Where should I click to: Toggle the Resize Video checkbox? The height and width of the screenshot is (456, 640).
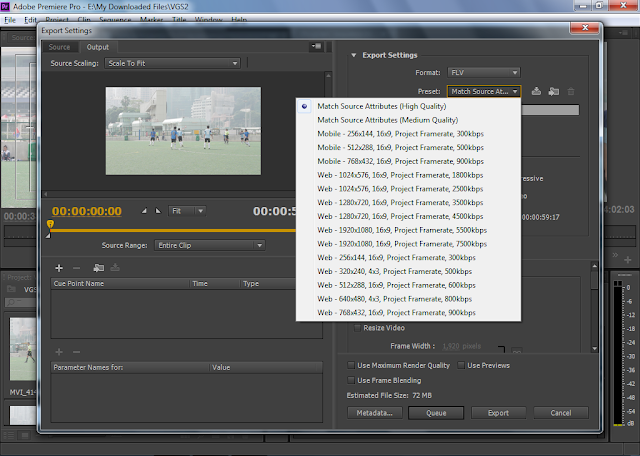[x=357, y=328]
